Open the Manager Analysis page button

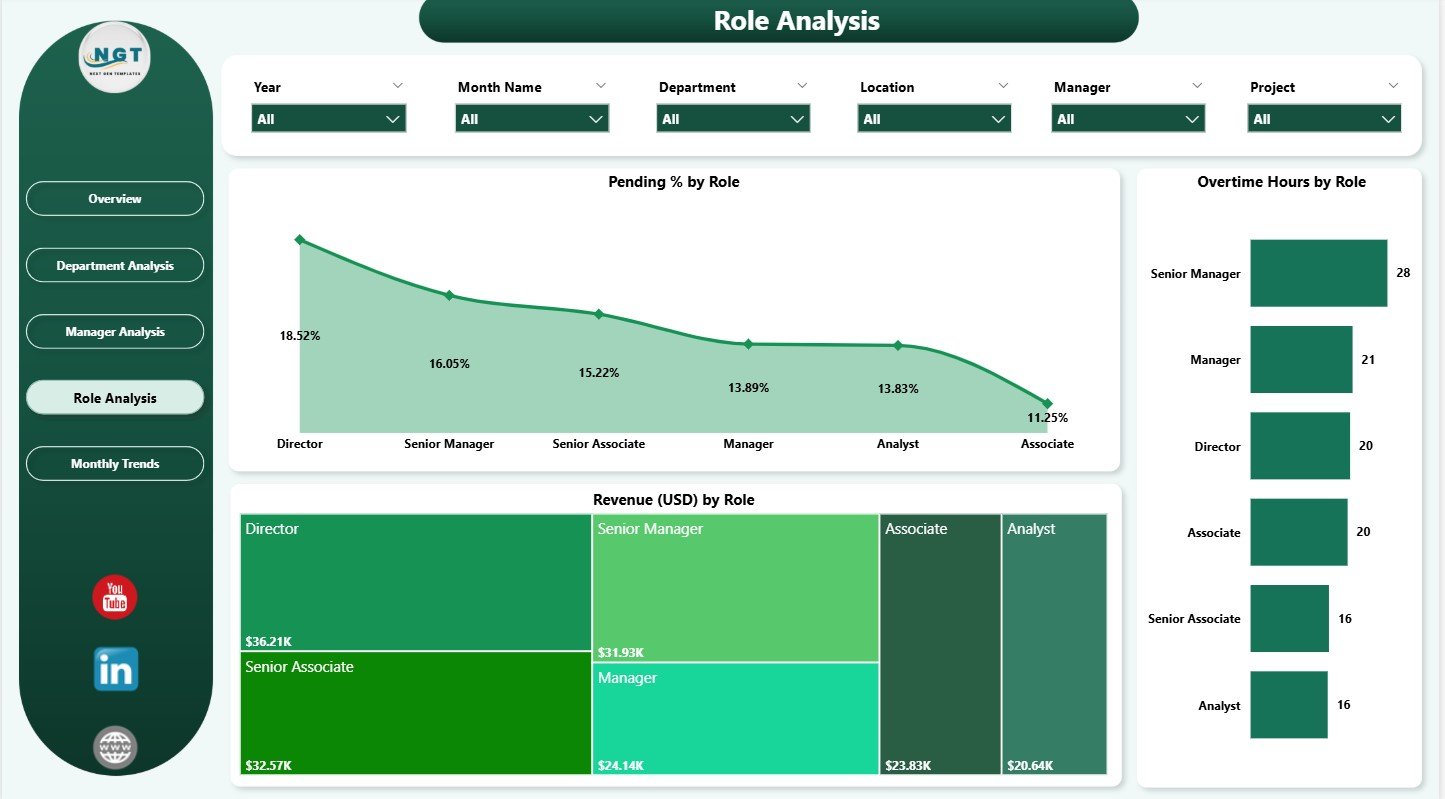click(x=115, y=332)
